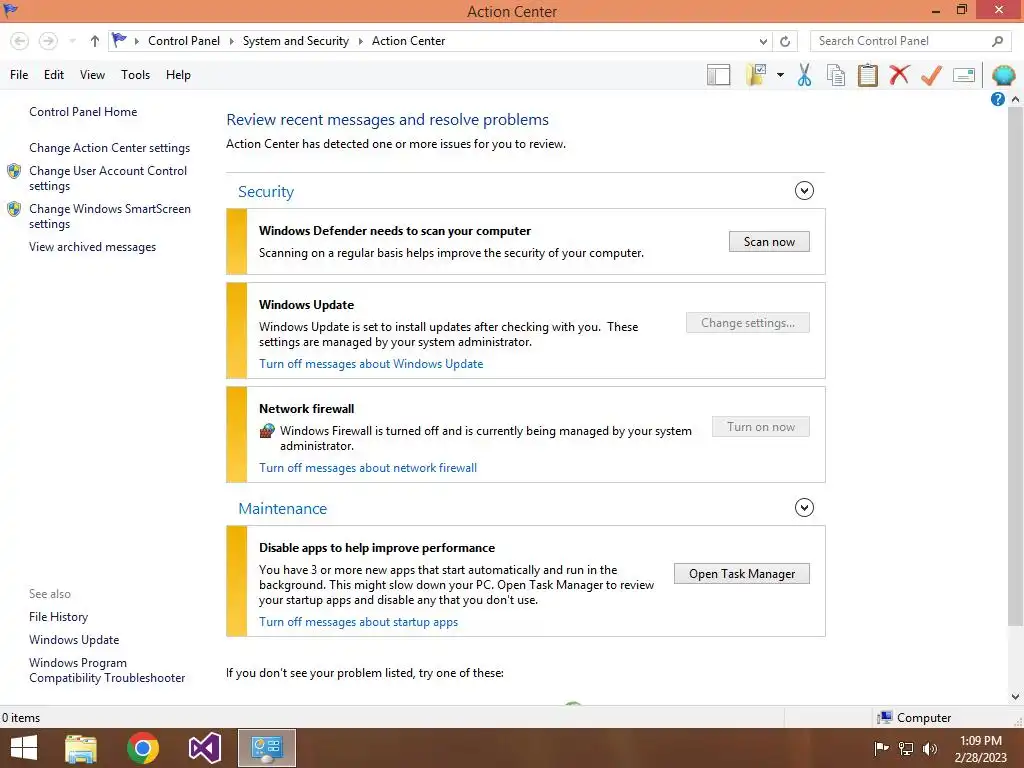Toggle the navigation pane layout icon
This screenshot has width=1024, height=768.
(x=718, y=75)
